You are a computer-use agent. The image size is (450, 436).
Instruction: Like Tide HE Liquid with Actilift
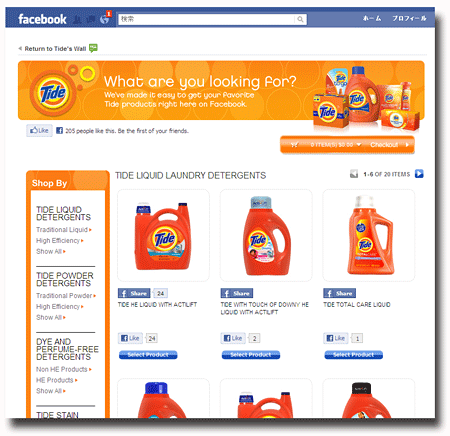(130, 338)
